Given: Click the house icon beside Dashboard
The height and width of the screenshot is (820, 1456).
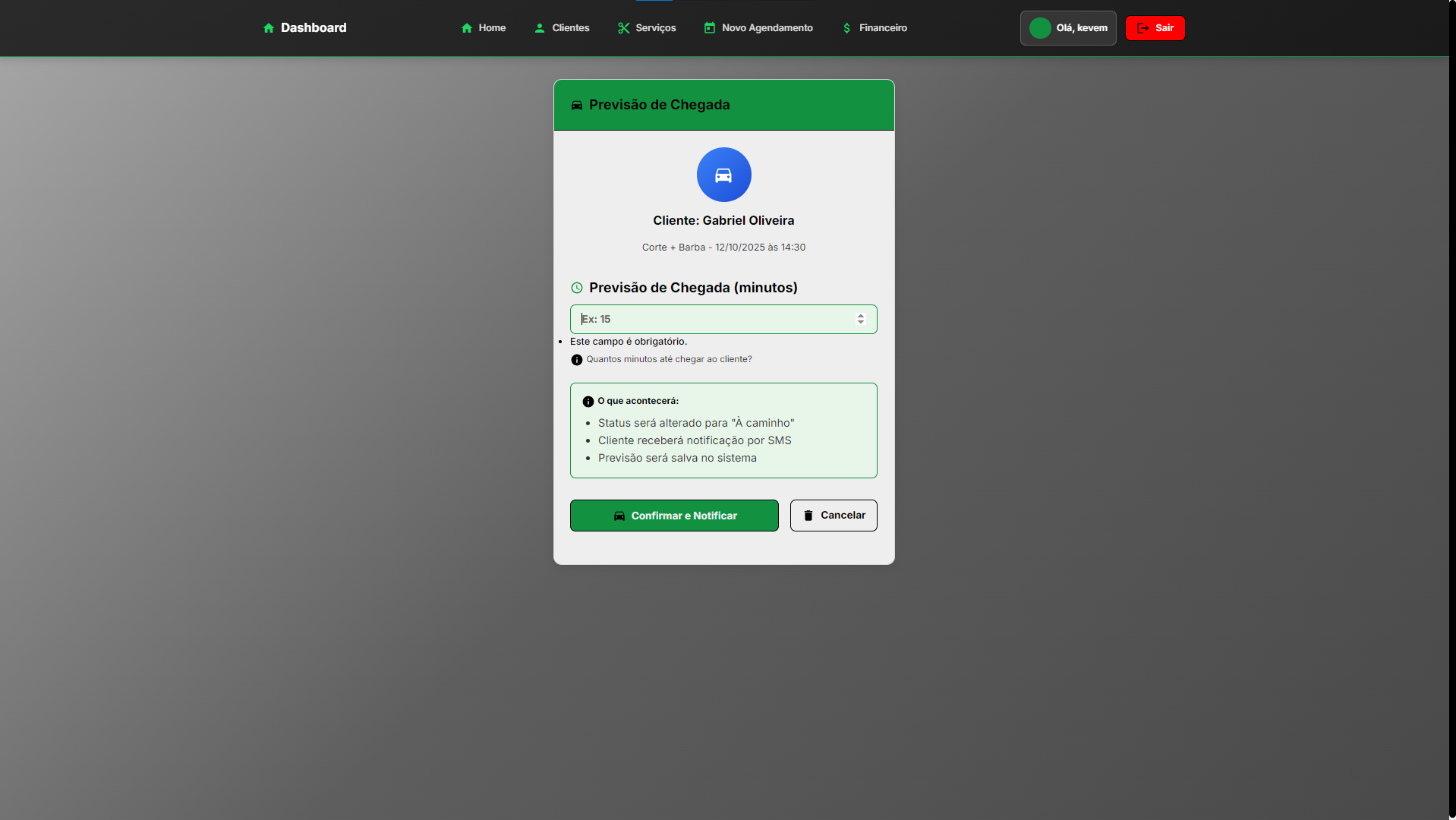Looking at the screenshot, I should [x=268, y=28].
